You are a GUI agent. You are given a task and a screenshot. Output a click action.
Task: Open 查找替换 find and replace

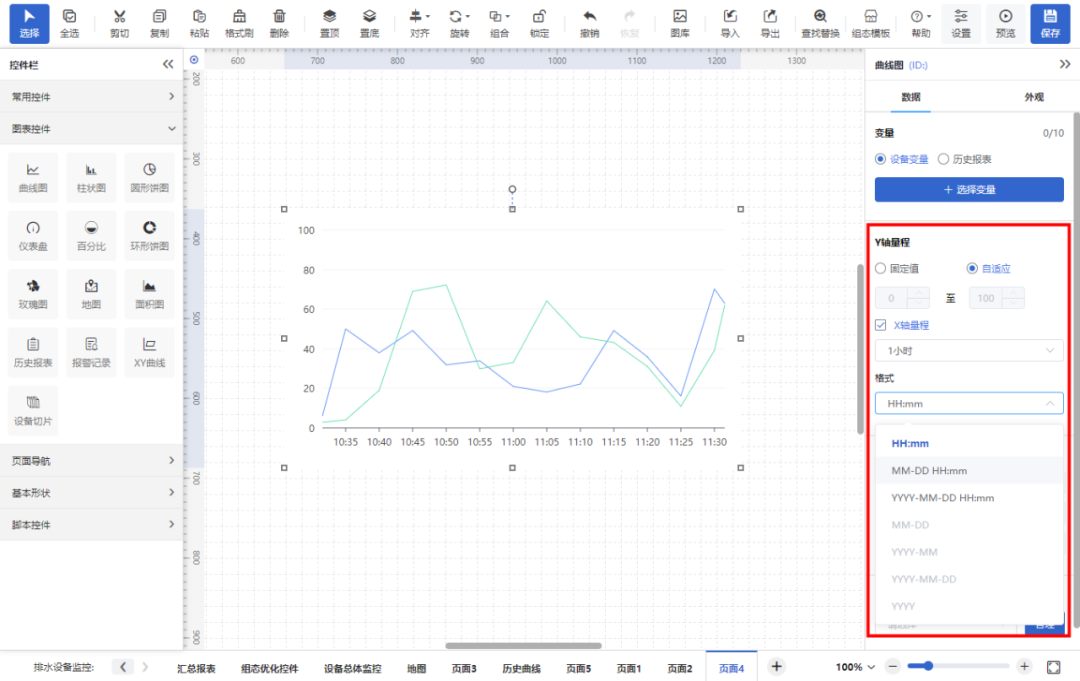[820, 23]
